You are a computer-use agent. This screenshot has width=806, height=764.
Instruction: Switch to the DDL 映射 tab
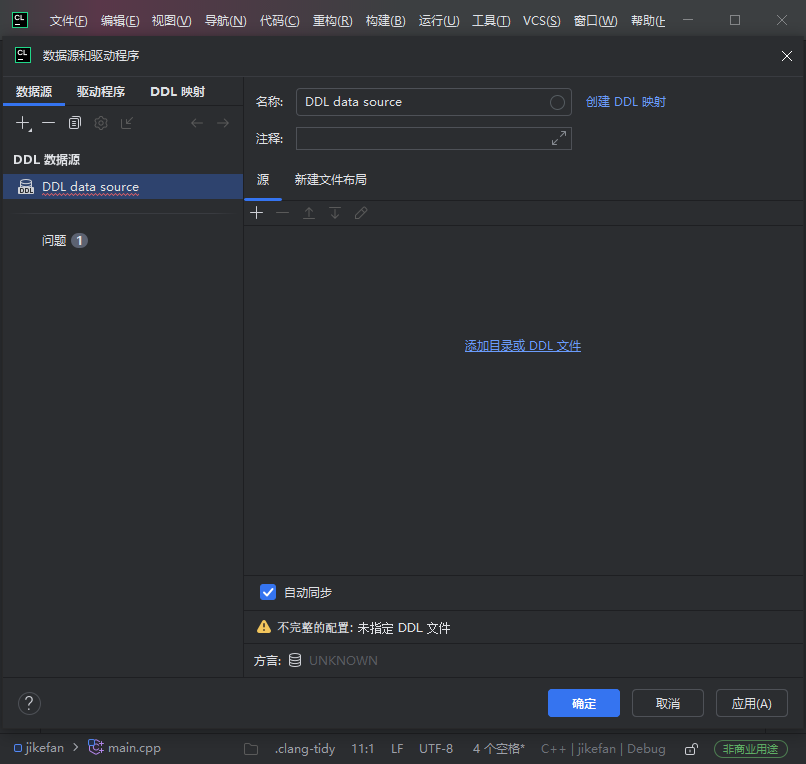point(177,92)
